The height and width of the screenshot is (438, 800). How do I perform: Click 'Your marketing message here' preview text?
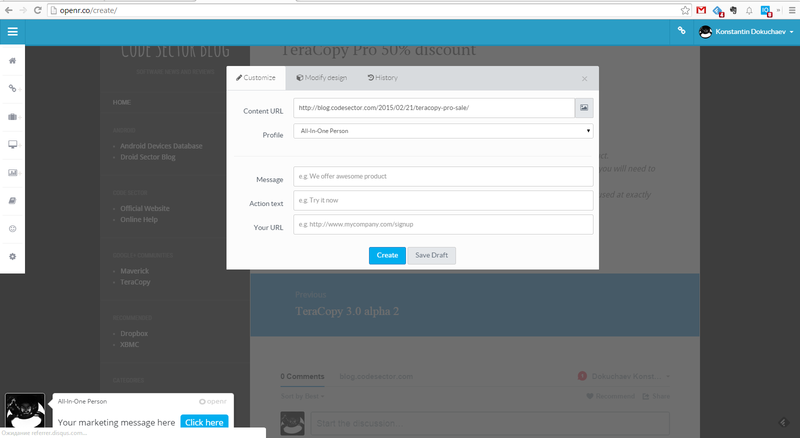click(116, 422)
